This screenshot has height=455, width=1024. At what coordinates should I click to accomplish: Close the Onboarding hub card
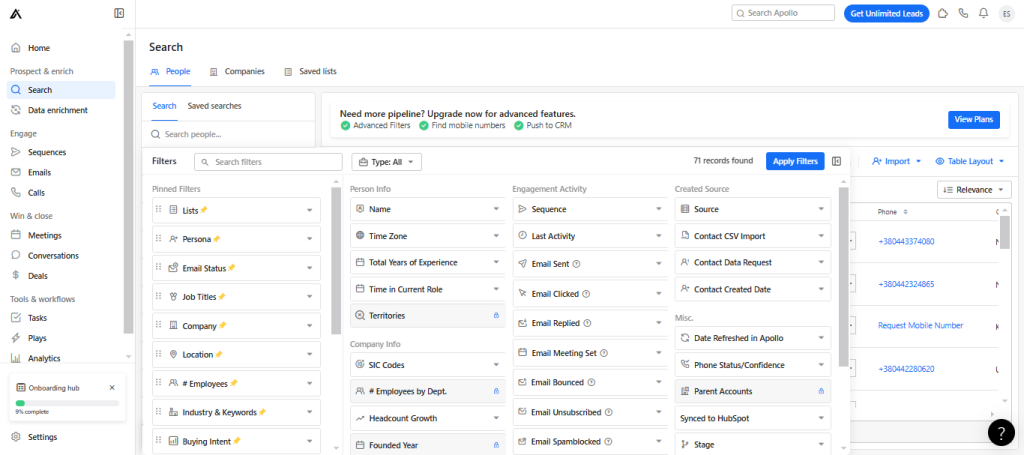point(112,387)
